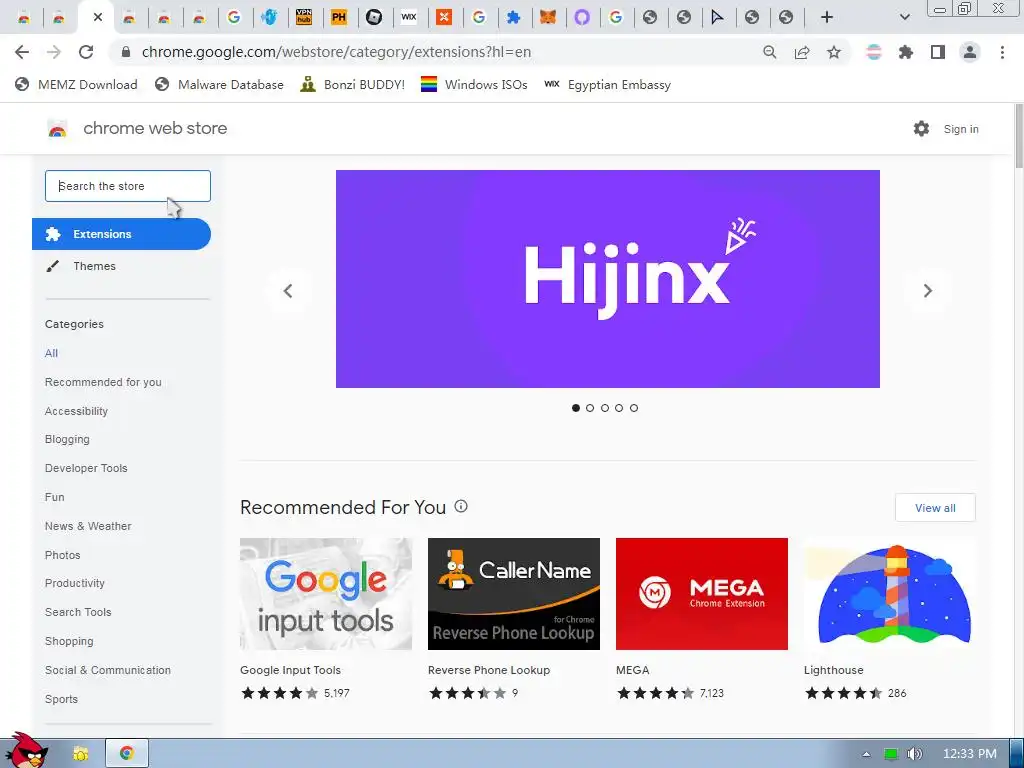Screen dimensions: 1024x768
Task: Open the Lighthouse extension card
Action: pos(889,618)
